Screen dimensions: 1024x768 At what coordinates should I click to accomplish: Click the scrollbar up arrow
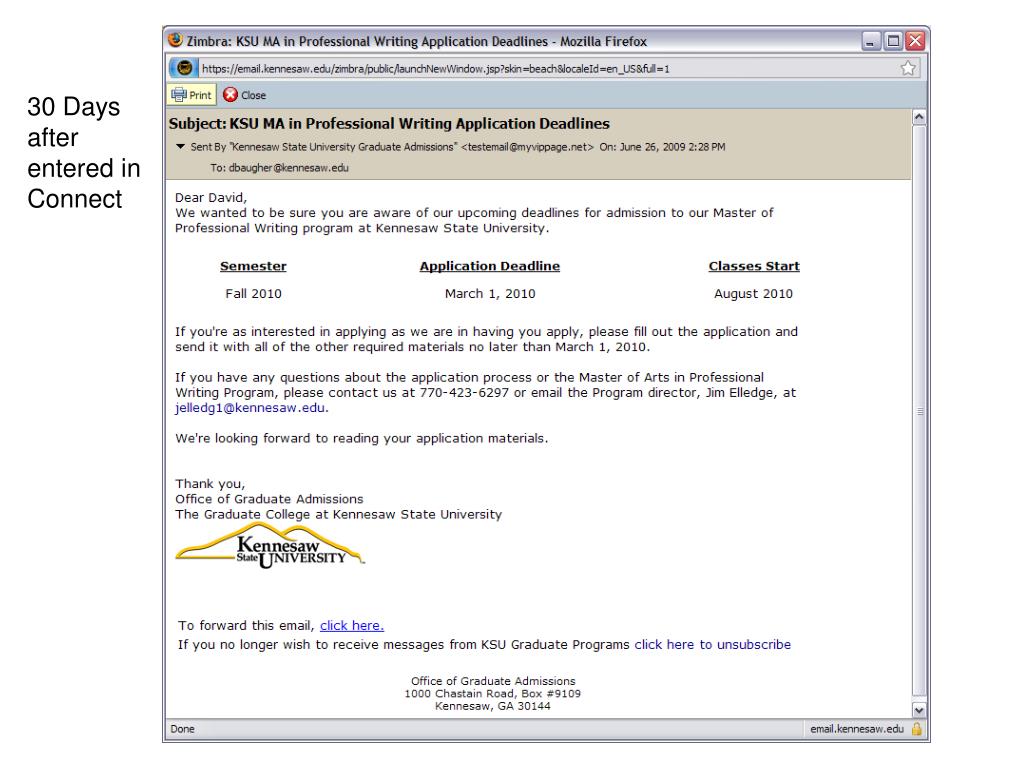click(919, 118)
